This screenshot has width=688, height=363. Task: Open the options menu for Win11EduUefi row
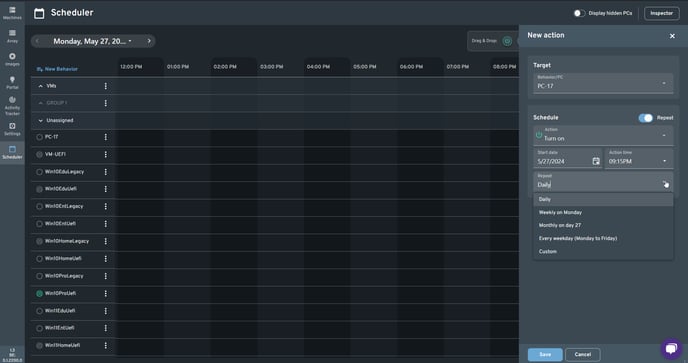click(106, 311)
